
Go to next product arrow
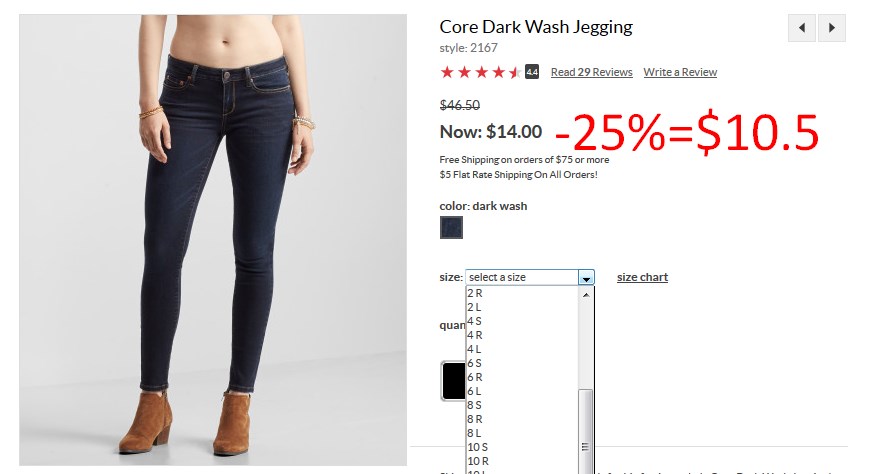832,28
